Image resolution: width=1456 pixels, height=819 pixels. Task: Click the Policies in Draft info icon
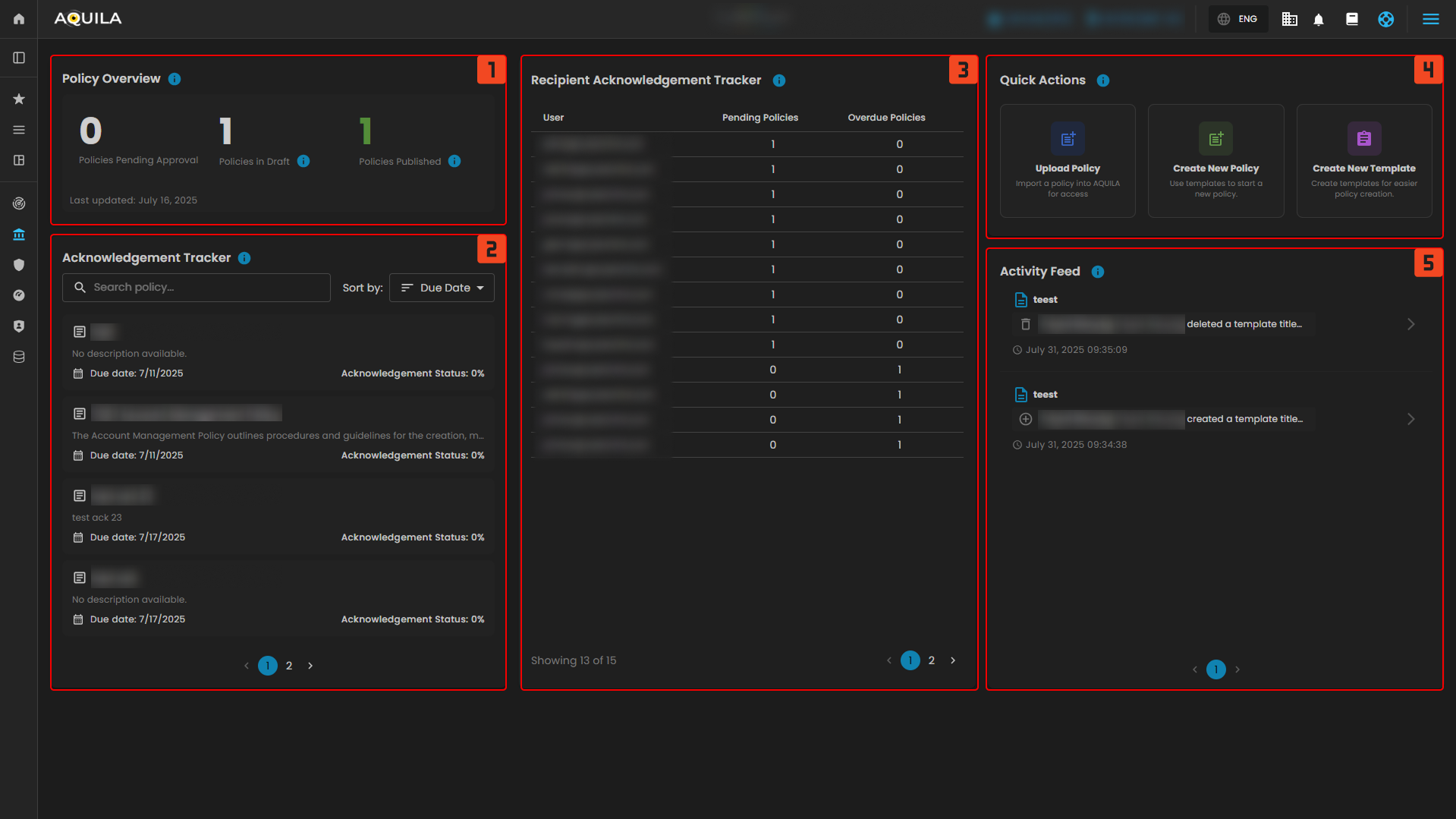[x=303, y=161]
